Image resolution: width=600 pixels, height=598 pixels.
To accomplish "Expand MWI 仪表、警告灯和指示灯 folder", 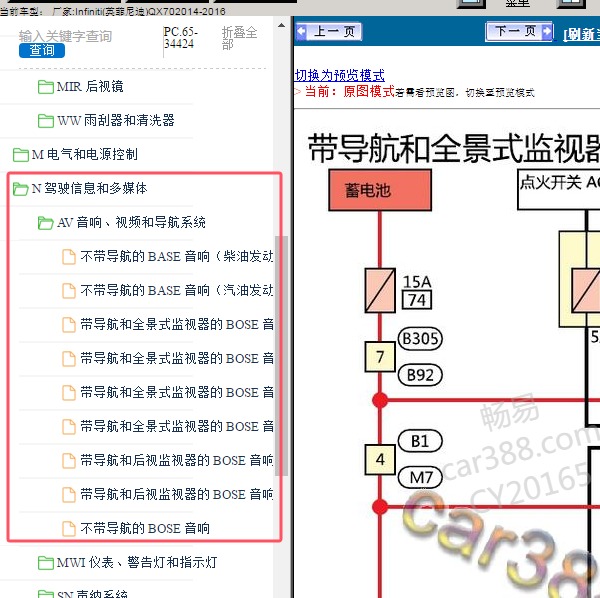I will [x=137, y=562].
